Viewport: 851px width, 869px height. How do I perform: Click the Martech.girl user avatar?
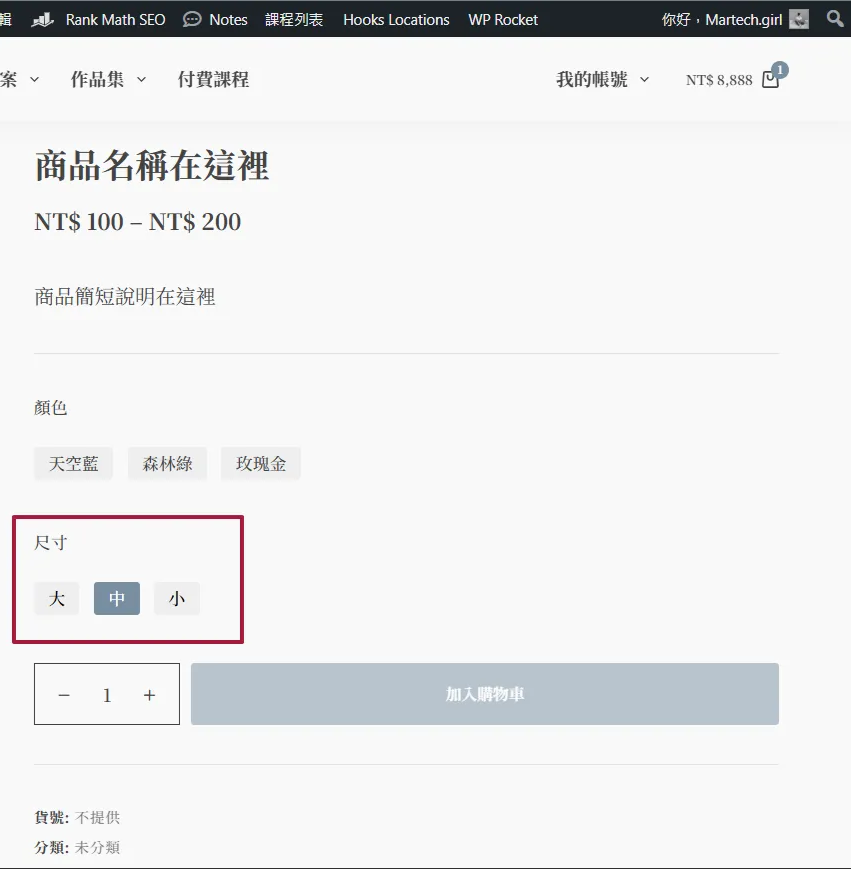point(799,19)
